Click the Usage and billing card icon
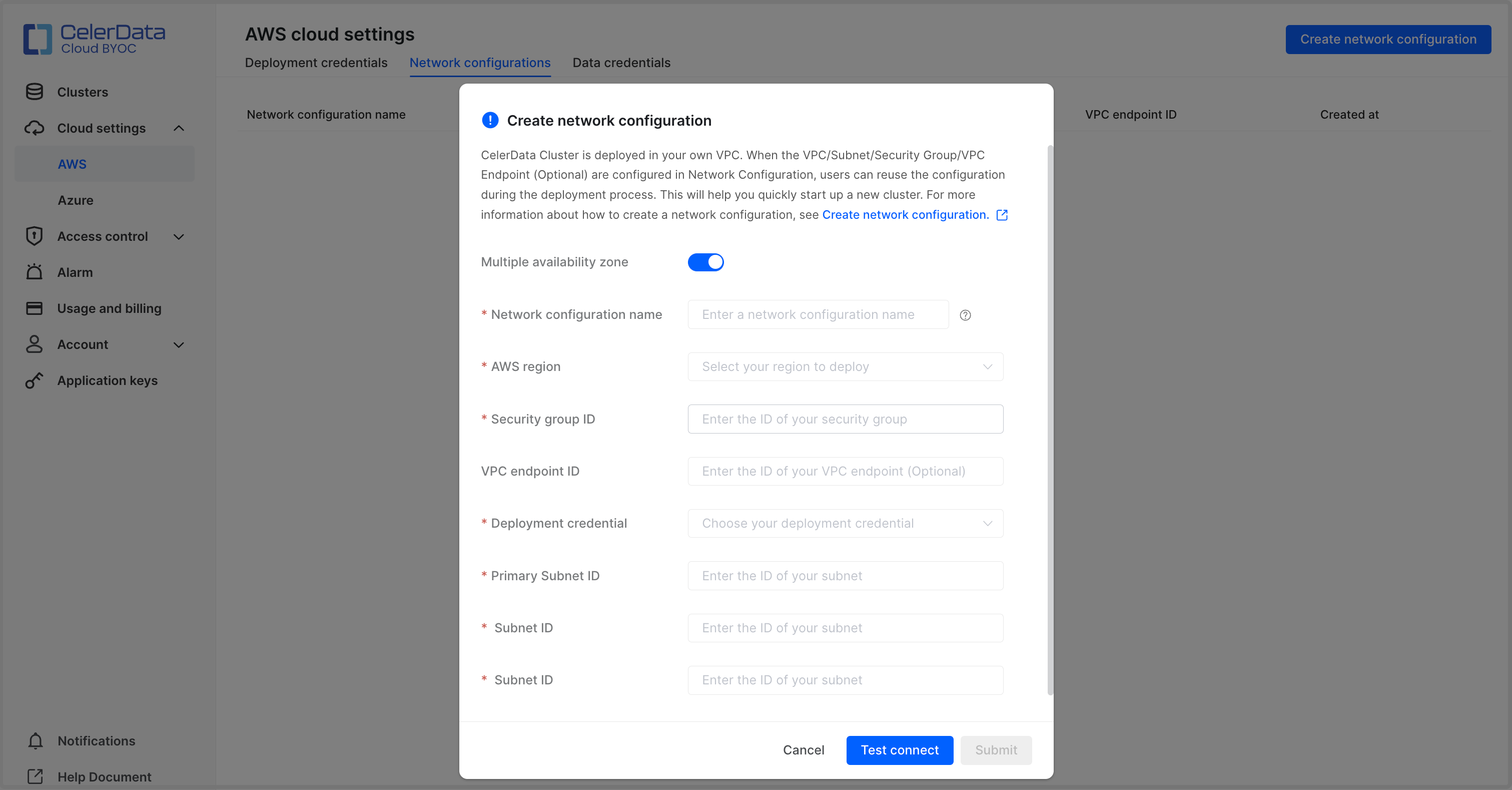 (x=34, y=308)
